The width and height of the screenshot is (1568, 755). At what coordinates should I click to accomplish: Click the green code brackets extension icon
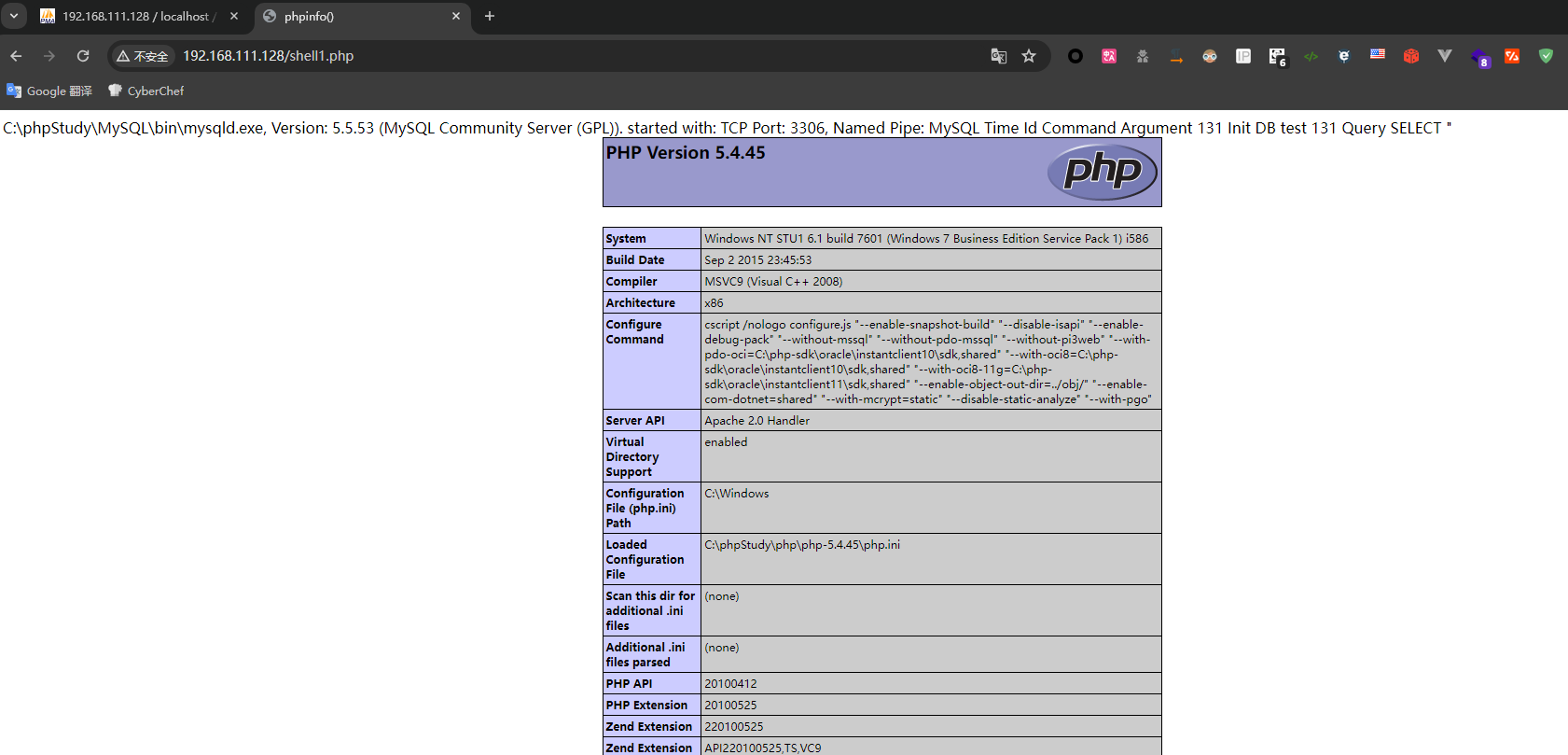click(1311, 56)
